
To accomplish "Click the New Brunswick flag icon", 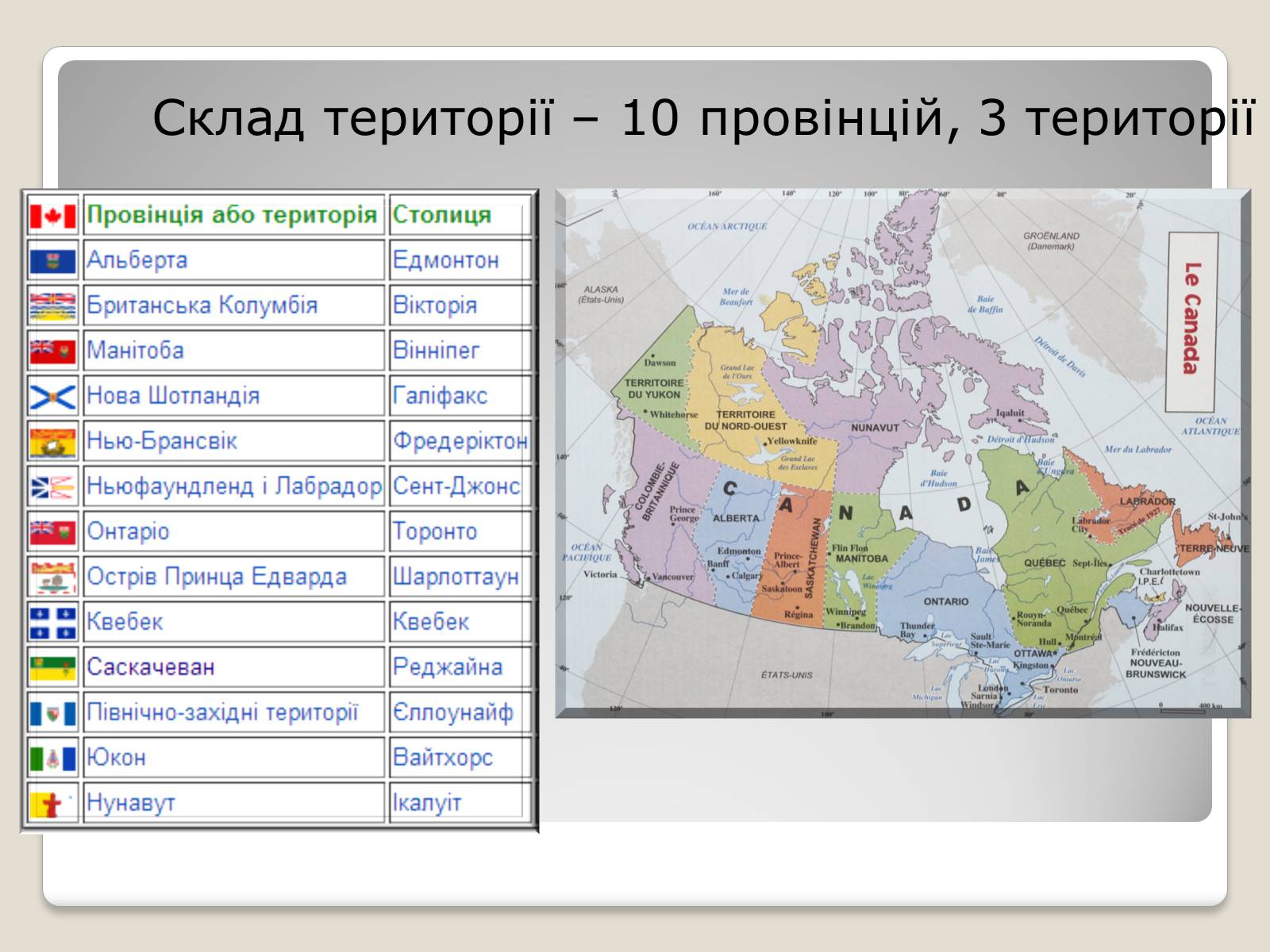I will [x=52, y=442].
